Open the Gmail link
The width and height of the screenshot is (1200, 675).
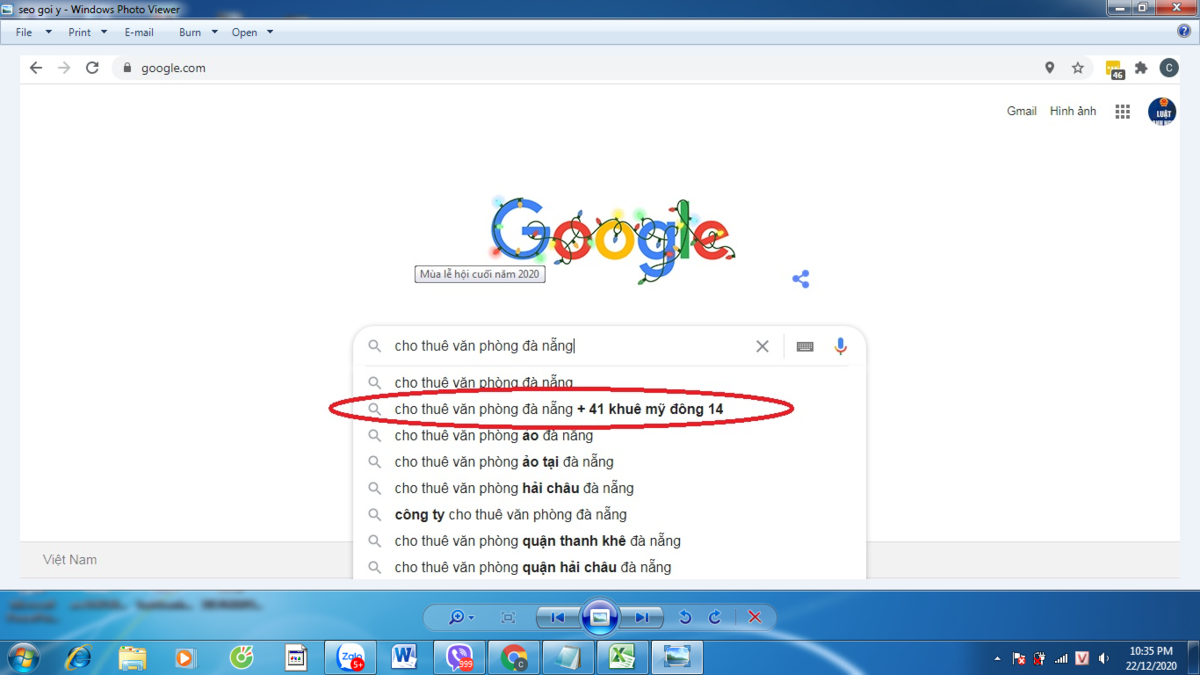coord(1021,111)
